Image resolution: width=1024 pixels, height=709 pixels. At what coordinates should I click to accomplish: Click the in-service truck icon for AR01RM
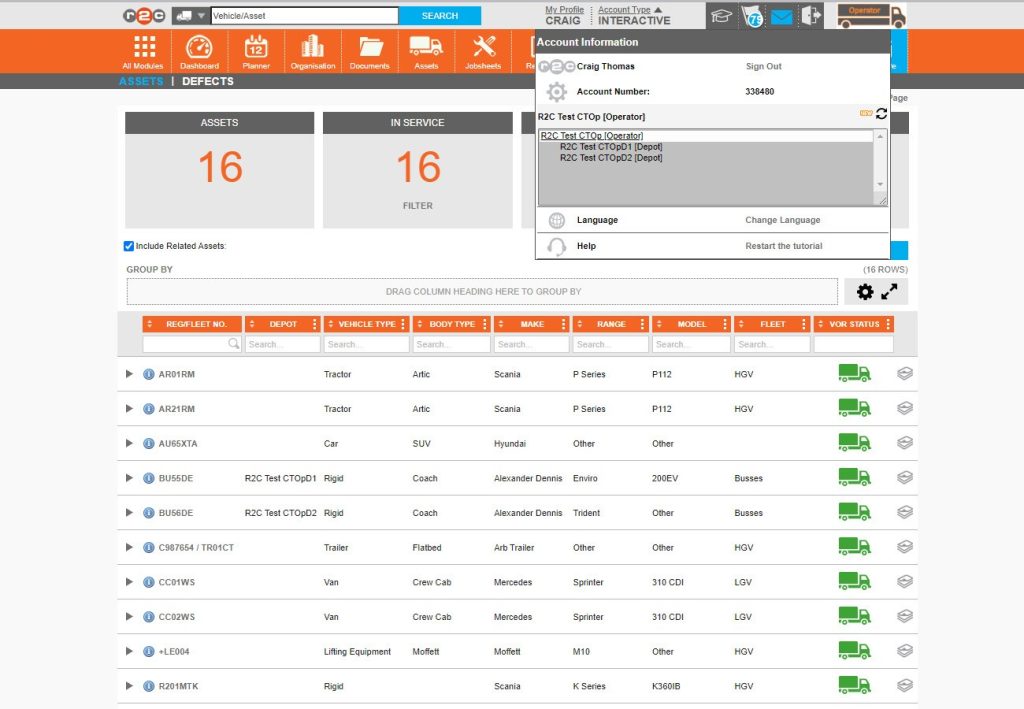coord(854,373)
